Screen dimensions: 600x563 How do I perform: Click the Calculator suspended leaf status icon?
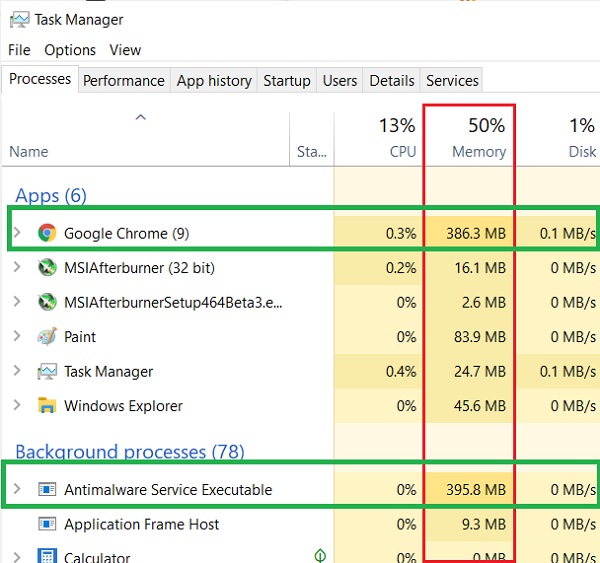(320, 555)
